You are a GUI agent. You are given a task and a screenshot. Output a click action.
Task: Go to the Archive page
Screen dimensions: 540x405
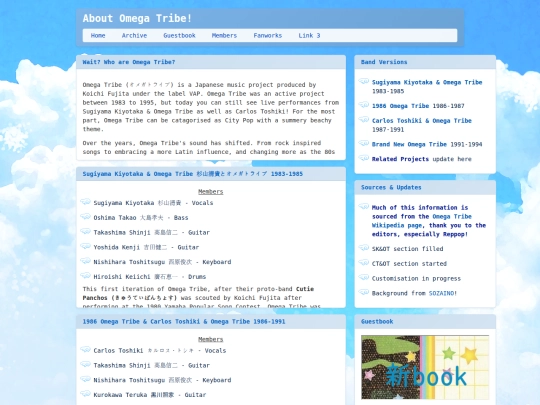[134, 35]
